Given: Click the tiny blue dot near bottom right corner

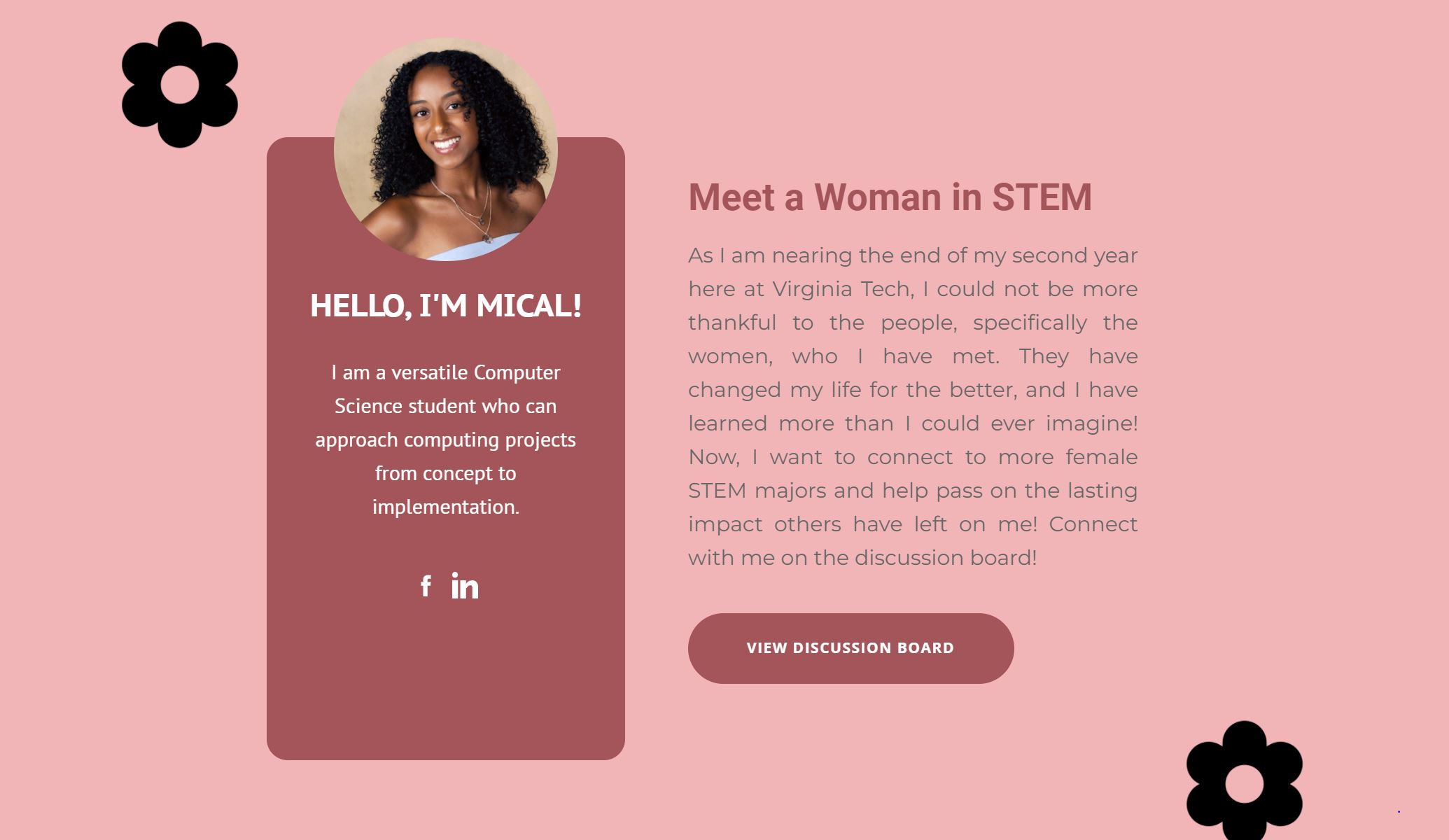Looking at the screenshot, I should [1399, 811].
